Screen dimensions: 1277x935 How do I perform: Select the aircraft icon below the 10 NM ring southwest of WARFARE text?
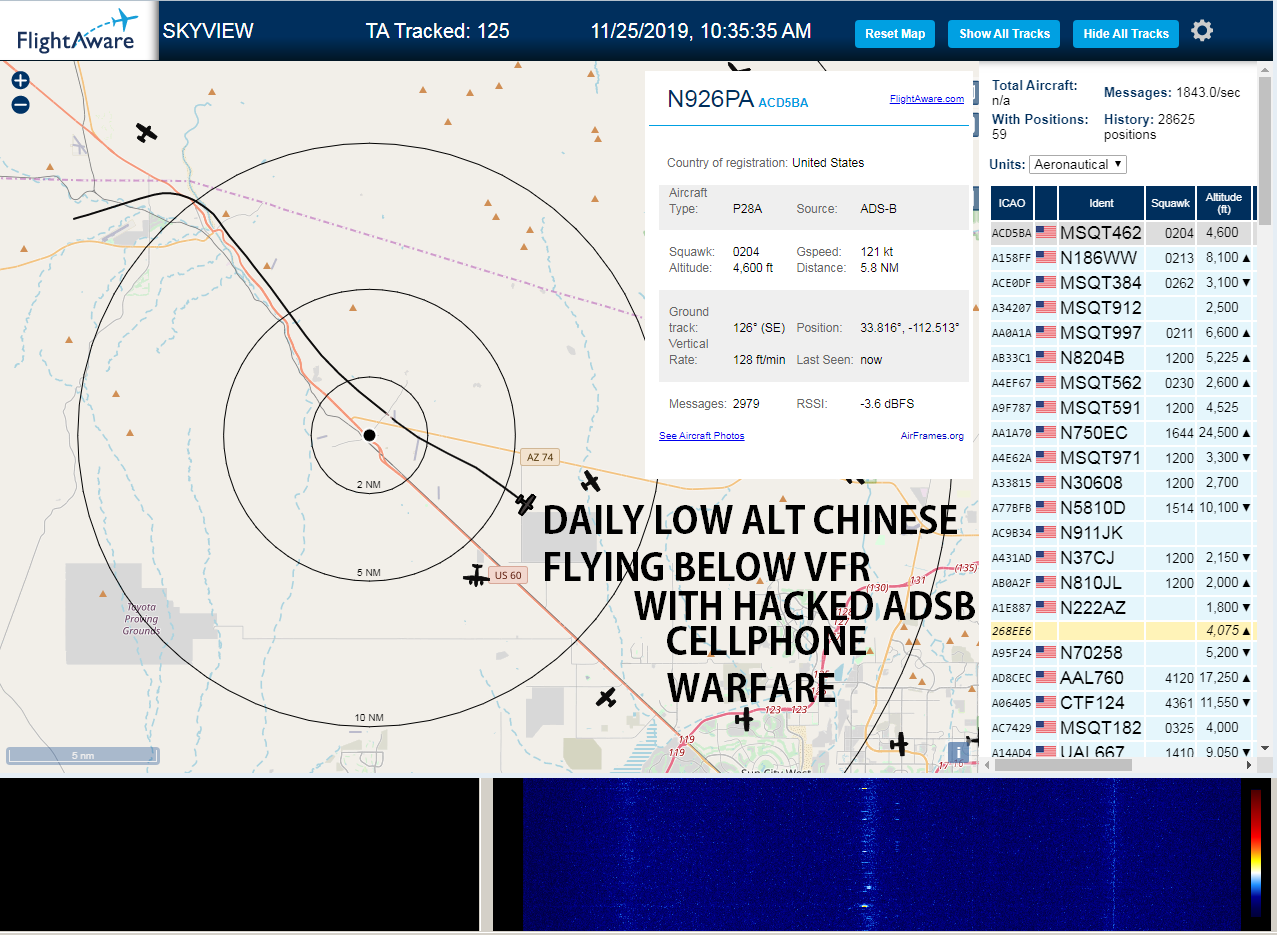coord(606,697)
